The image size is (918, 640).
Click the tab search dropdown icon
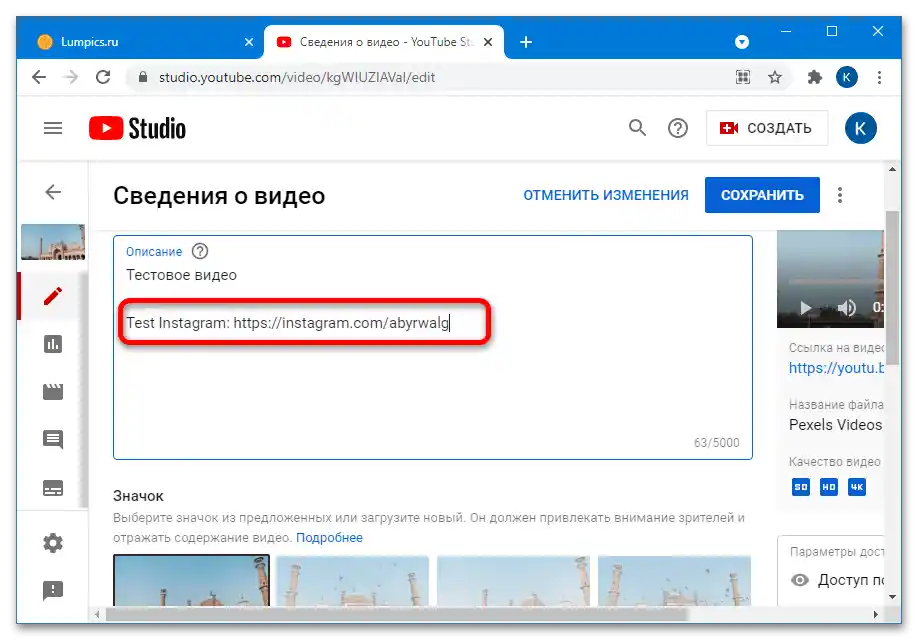tap(742, 42)
